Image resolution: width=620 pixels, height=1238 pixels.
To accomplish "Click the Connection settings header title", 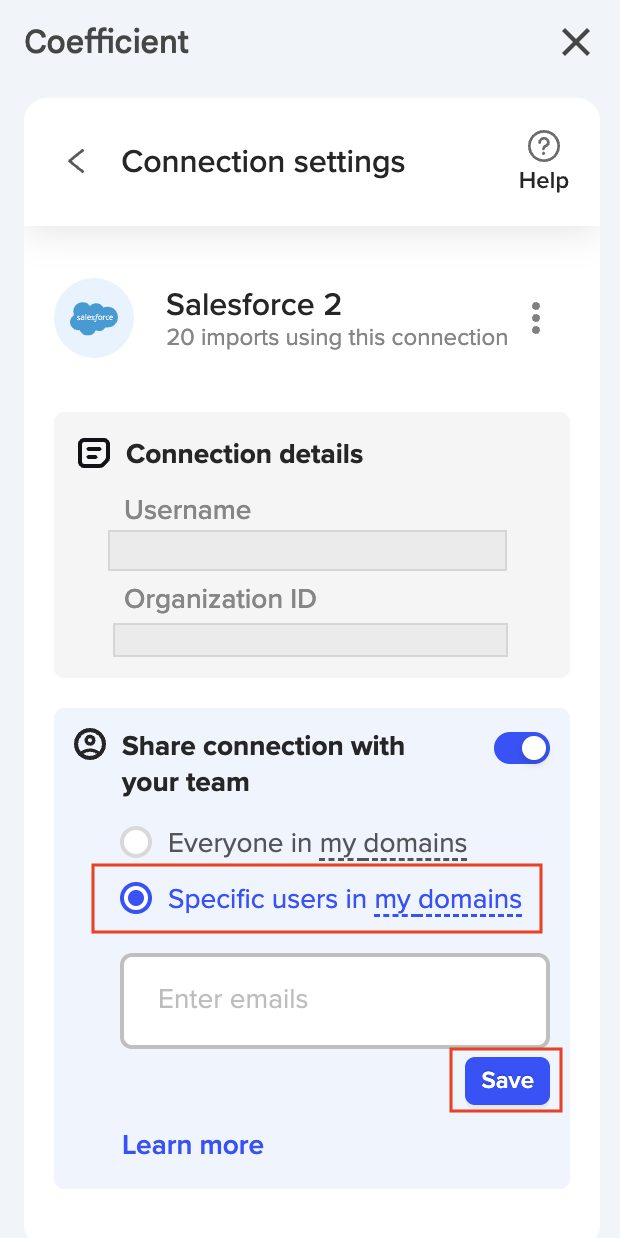I will [263, 162].
